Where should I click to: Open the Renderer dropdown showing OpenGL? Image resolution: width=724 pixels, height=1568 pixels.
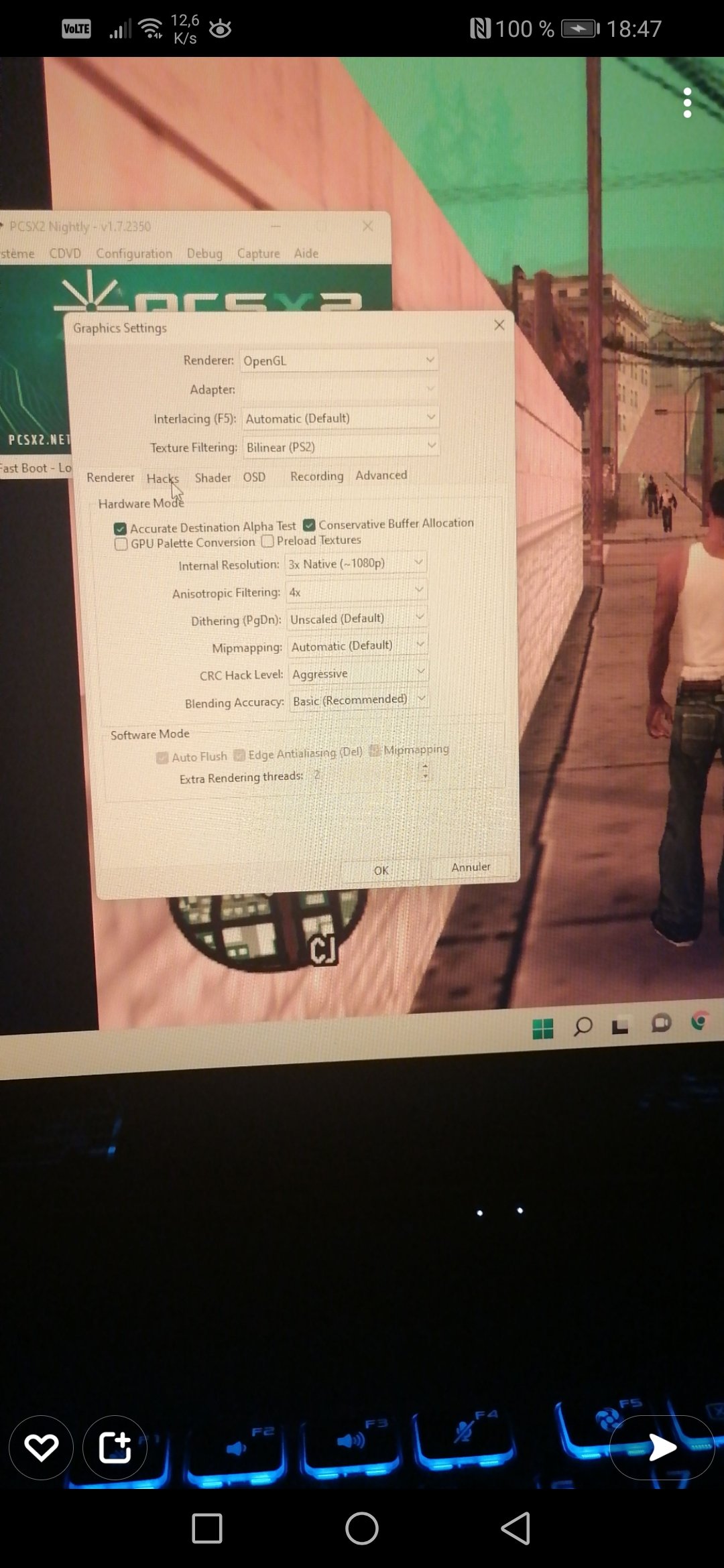click(339, 361)
